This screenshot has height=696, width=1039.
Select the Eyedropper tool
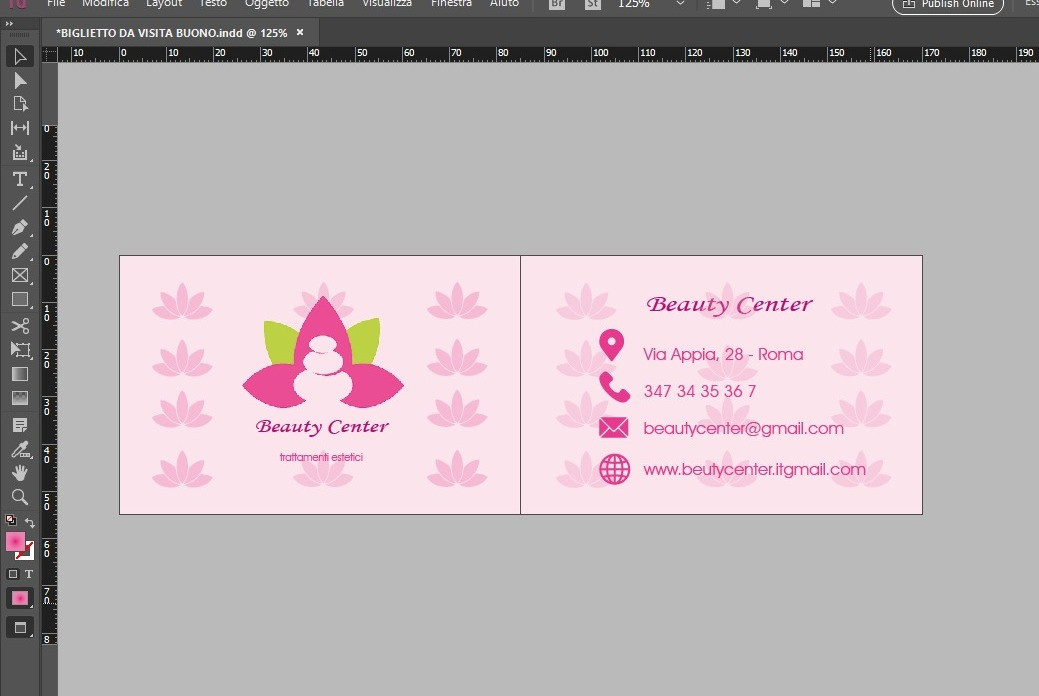[20, 449]
